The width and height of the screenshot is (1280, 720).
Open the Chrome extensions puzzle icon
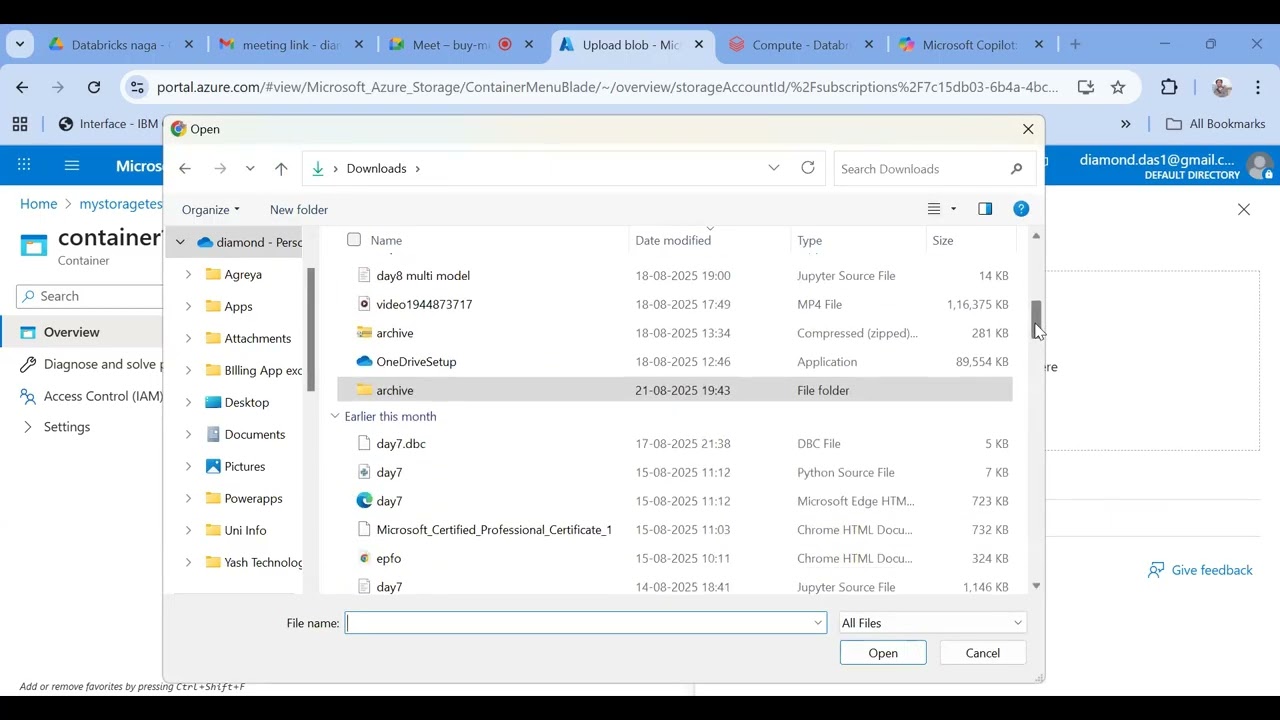coord(1169,88)
